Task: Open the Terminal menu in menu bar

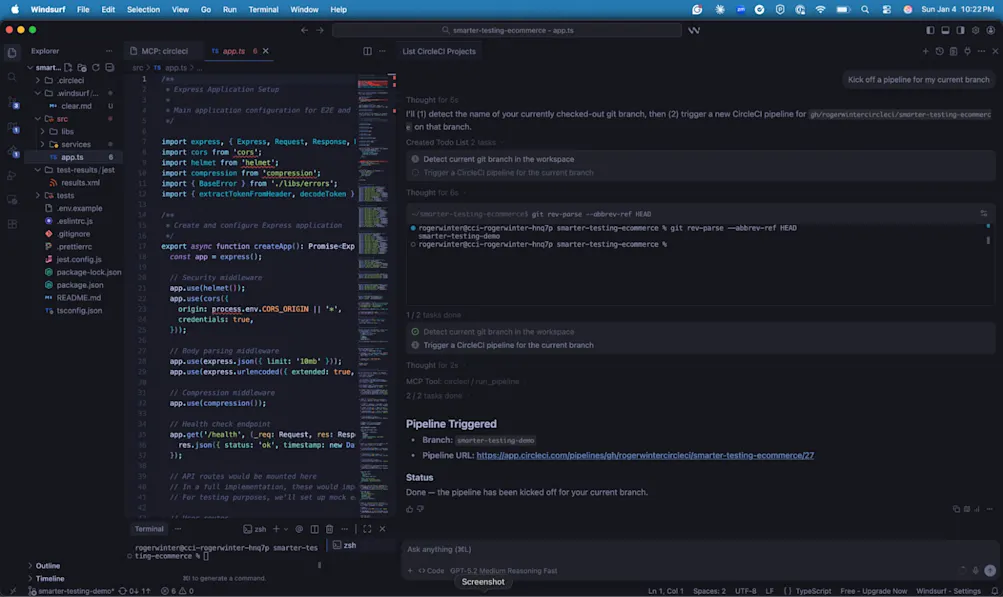Action: pyautogui.click(x=263, y=10)
